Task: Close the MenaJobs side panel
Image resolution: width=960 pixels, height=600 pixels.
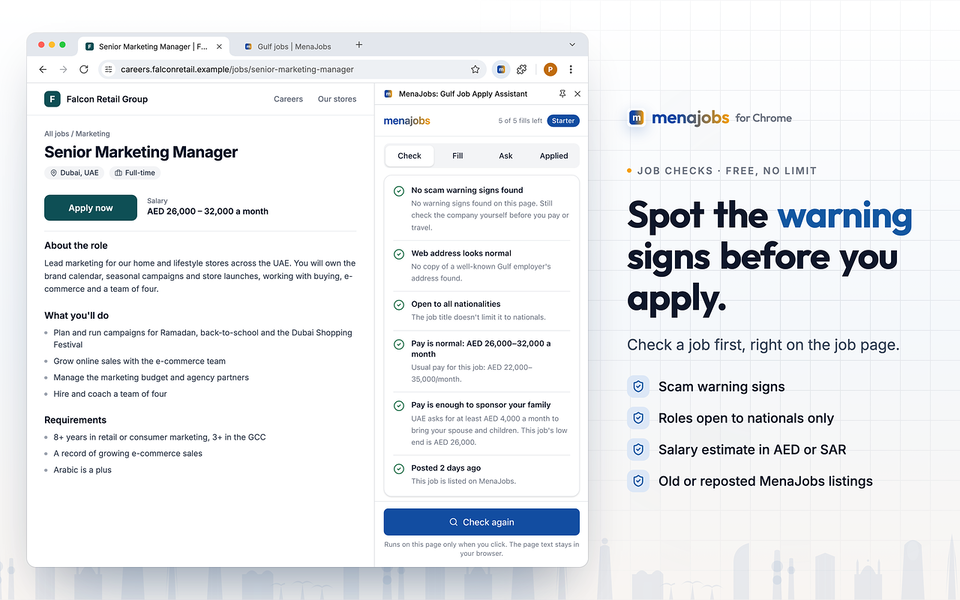Action: [x=577, y=94]
